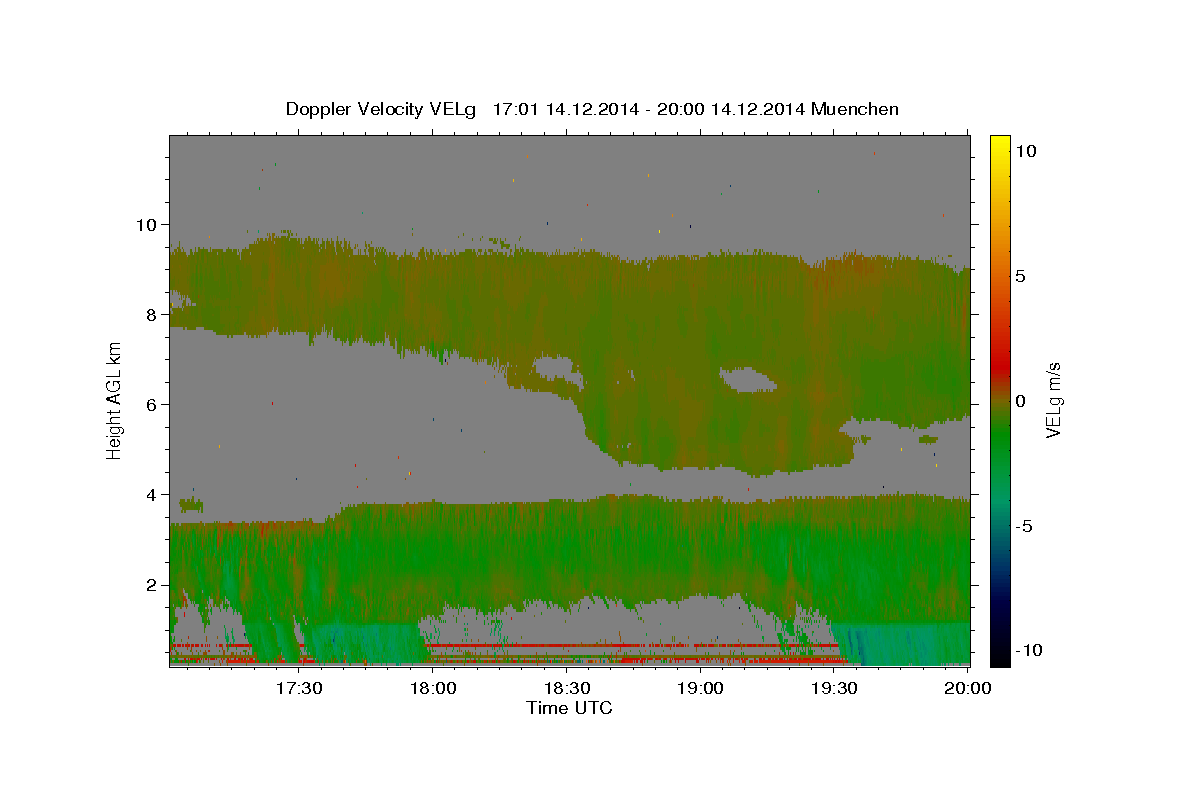Viewport: 1200px width, 800px height.
Task: Click the colorbar label '5'
Action: click(x=1020, y=276)
